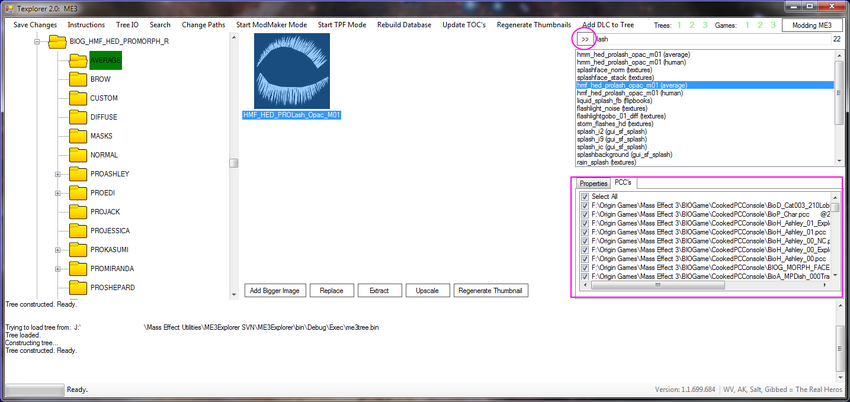Select the HMF_HED_PROLash_Opac_M01 eyelash thumbnail
850x402 pixels.
292,71
